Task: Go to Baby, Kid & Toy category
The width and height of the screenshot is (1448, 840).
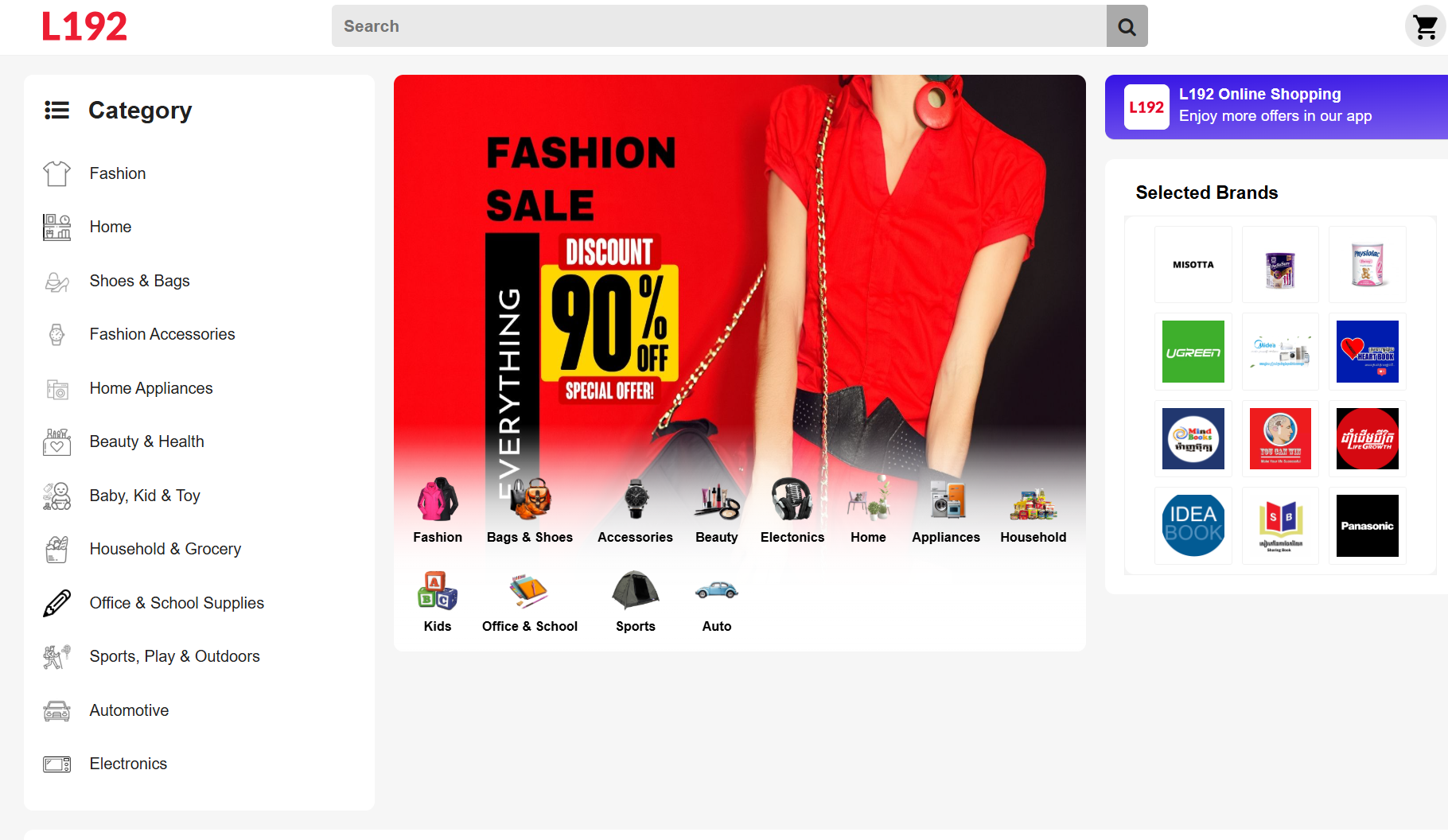Action: coord(145,496)
